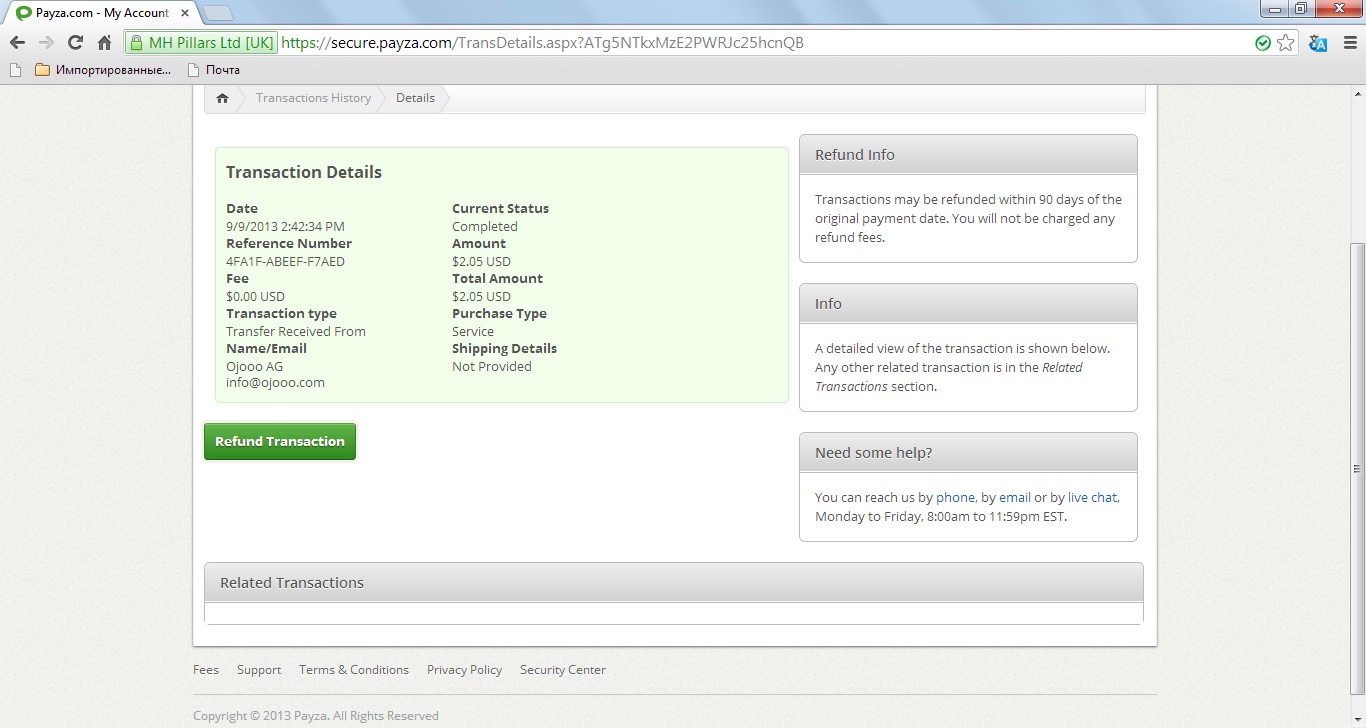
Task: Click the Transfer Received From value
Action: coord(296,331)
